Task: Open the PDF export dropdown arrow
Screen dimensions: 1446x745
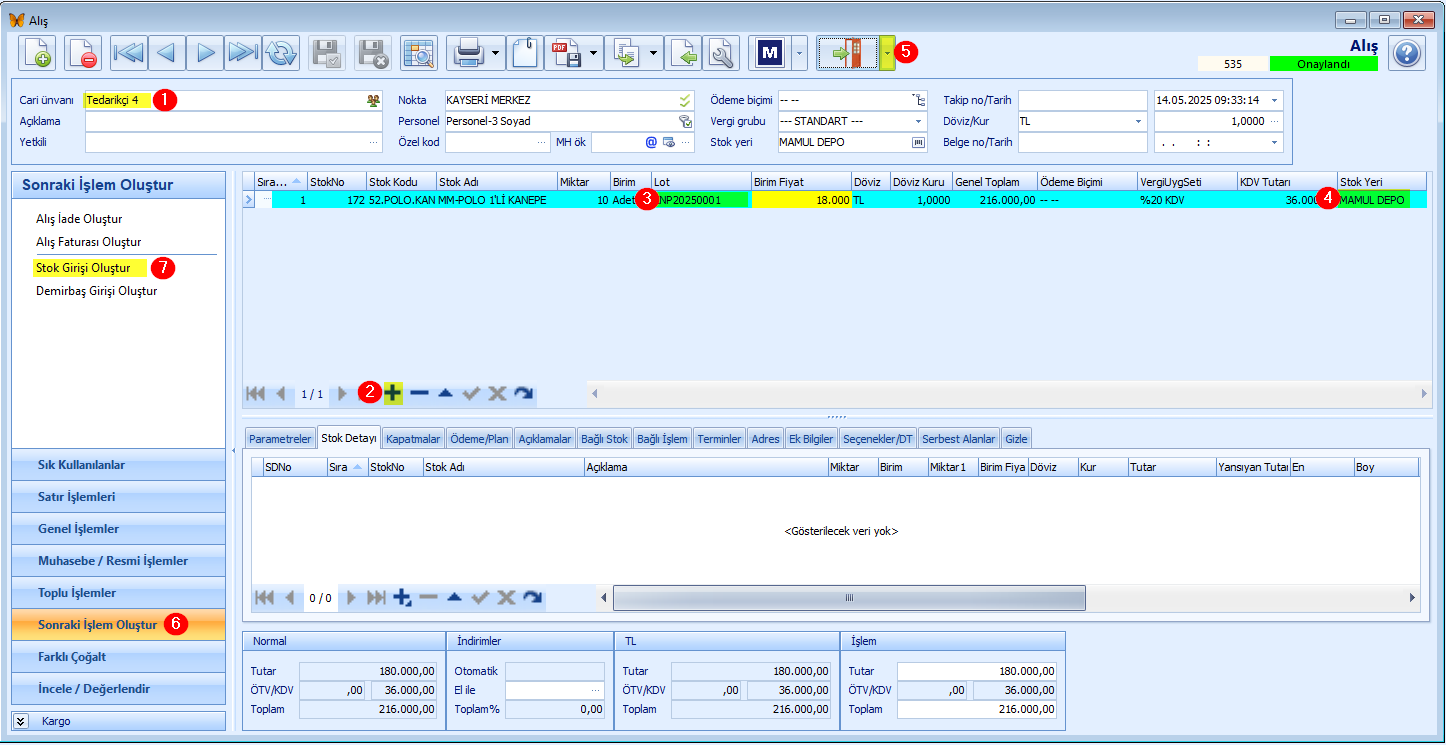Action: point(594,52)
